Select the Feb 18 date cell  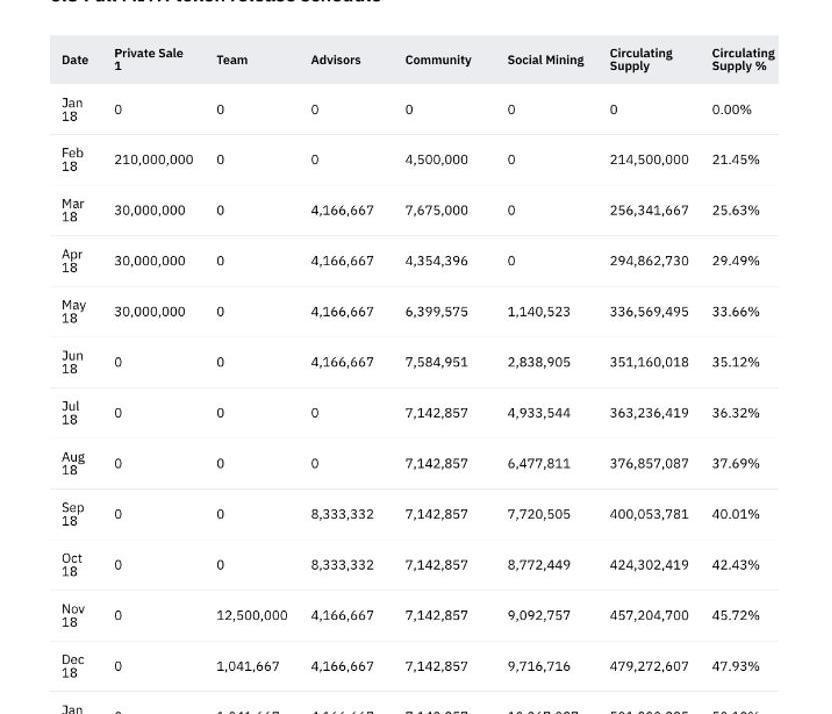[72, 160]
